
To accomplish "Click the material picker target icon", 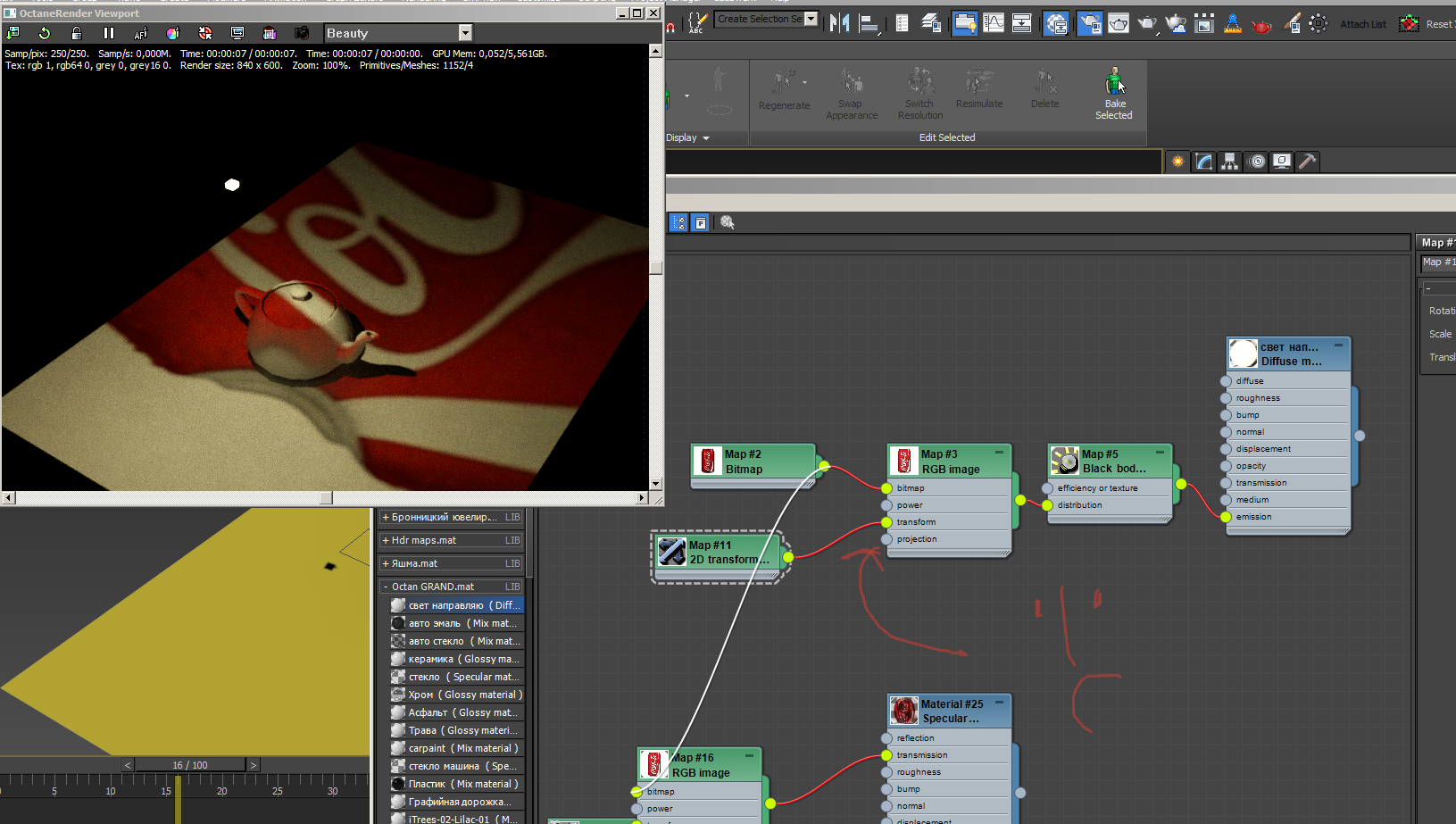I will pyautogui.click(x=205, y=33).
